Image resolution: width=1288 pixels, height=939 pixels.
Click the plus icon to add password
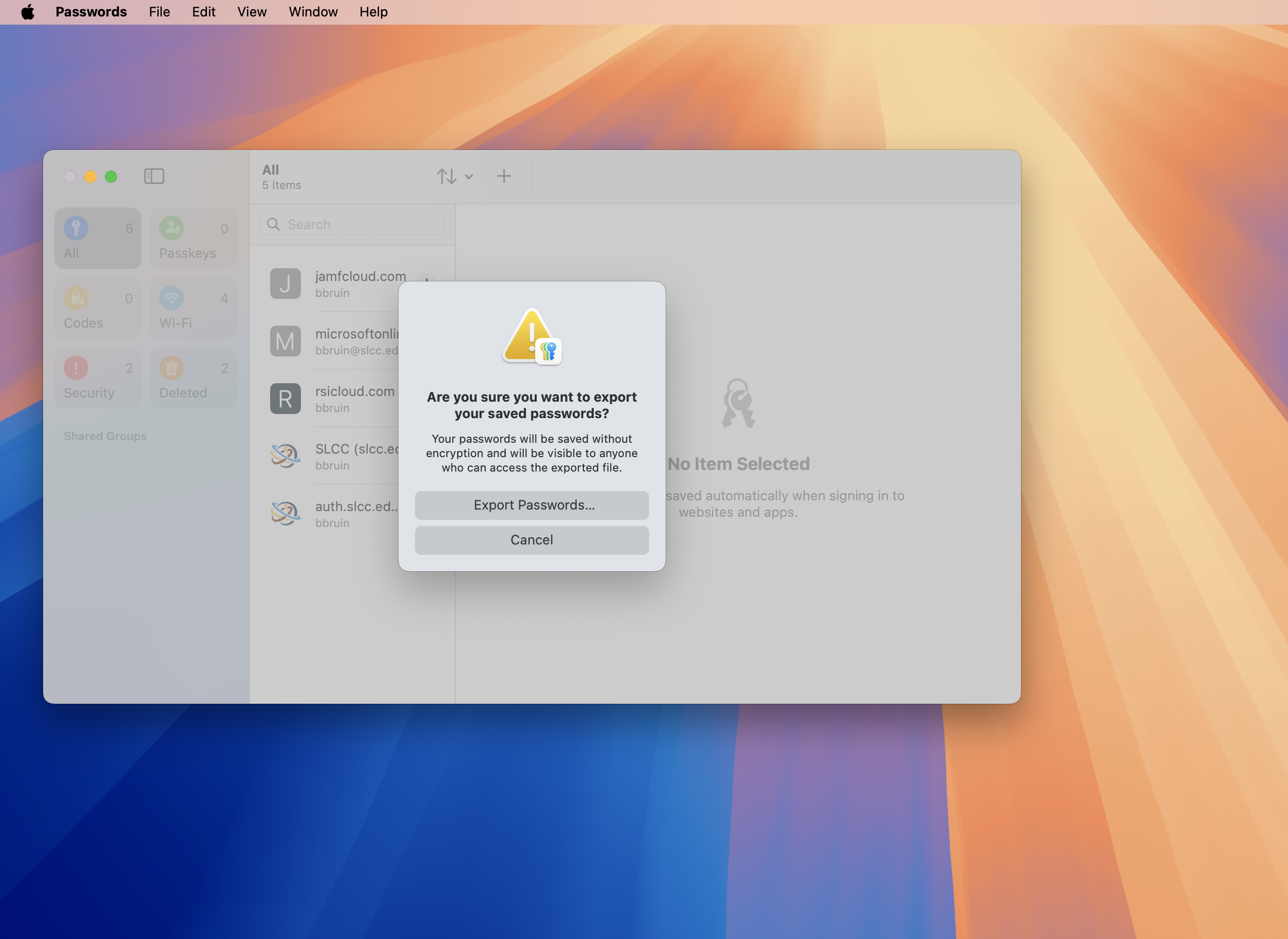(503, 176)
